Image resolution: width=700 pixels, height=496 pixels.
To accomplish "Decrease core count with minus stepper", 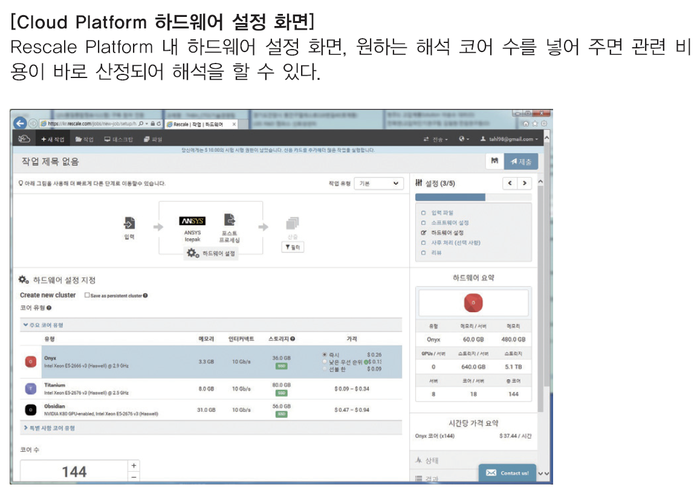I will [x=134, y=477].
